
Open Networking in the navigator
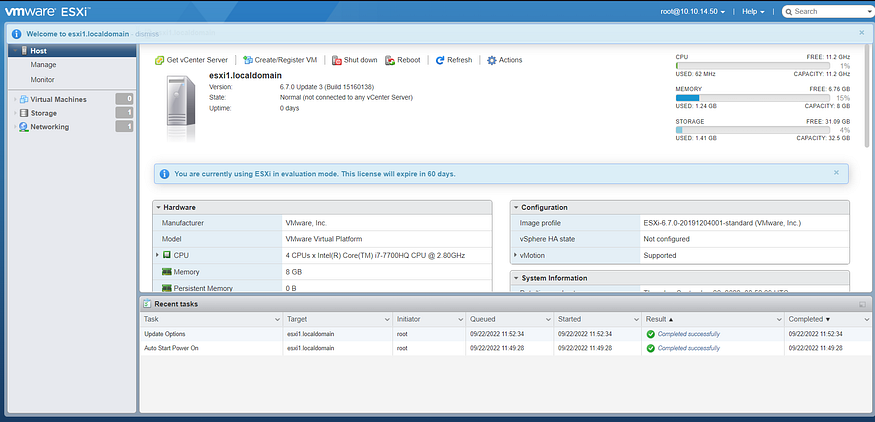[50, 127]
